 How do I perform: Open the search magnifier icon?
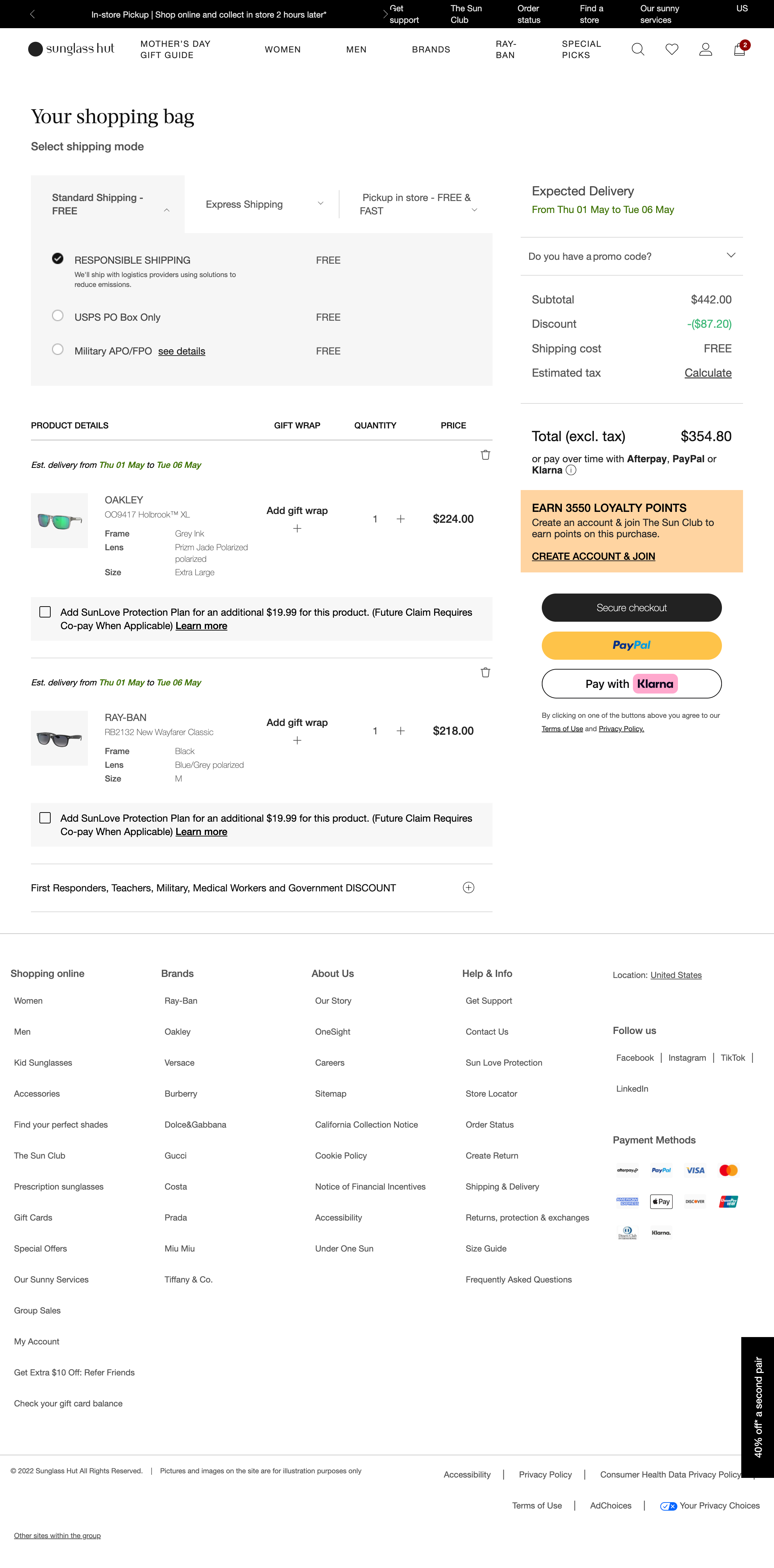(638, 49)
